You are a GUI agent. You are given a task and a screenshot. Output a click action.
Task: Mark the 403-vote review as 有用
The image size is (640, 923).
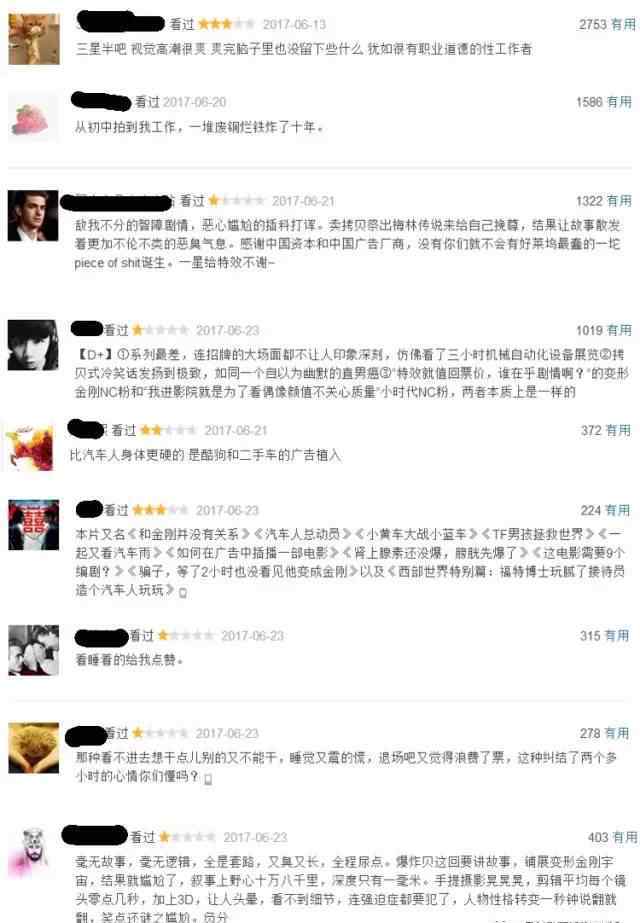[625, 837]
